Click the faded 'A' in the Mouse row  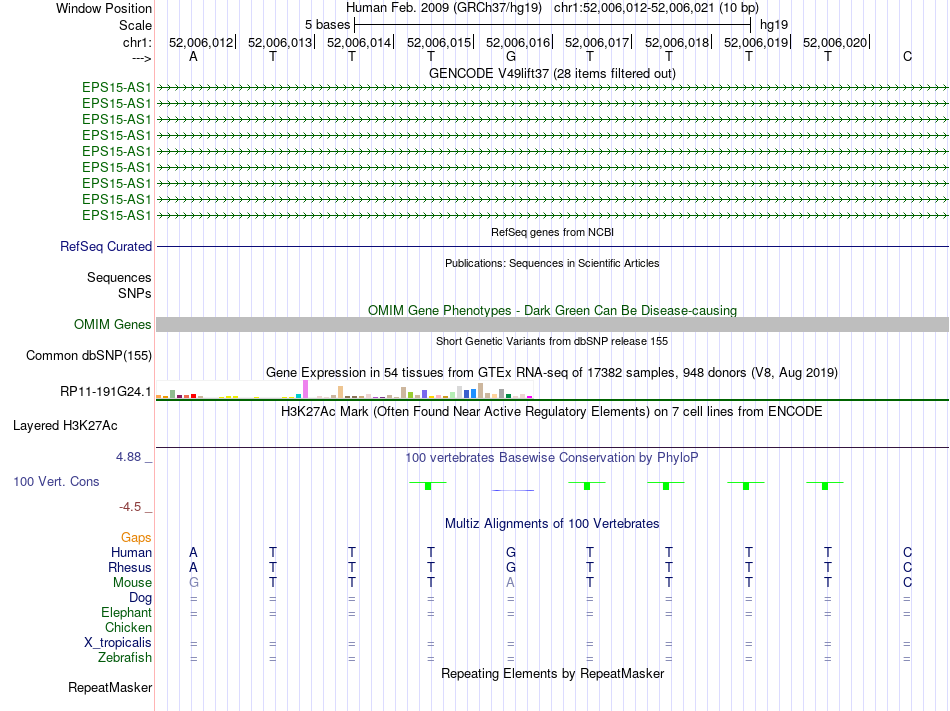(511, 583)
